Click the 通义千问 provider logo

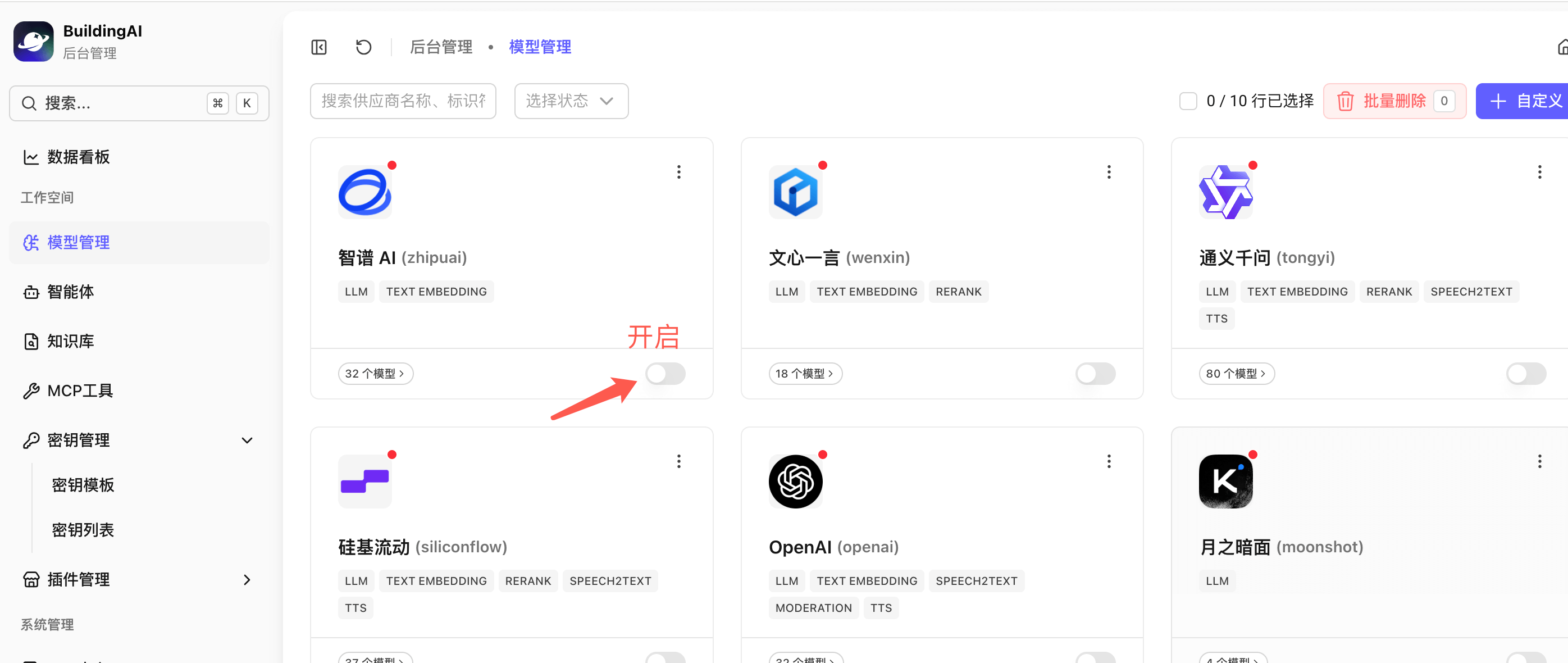point(1225,192)
